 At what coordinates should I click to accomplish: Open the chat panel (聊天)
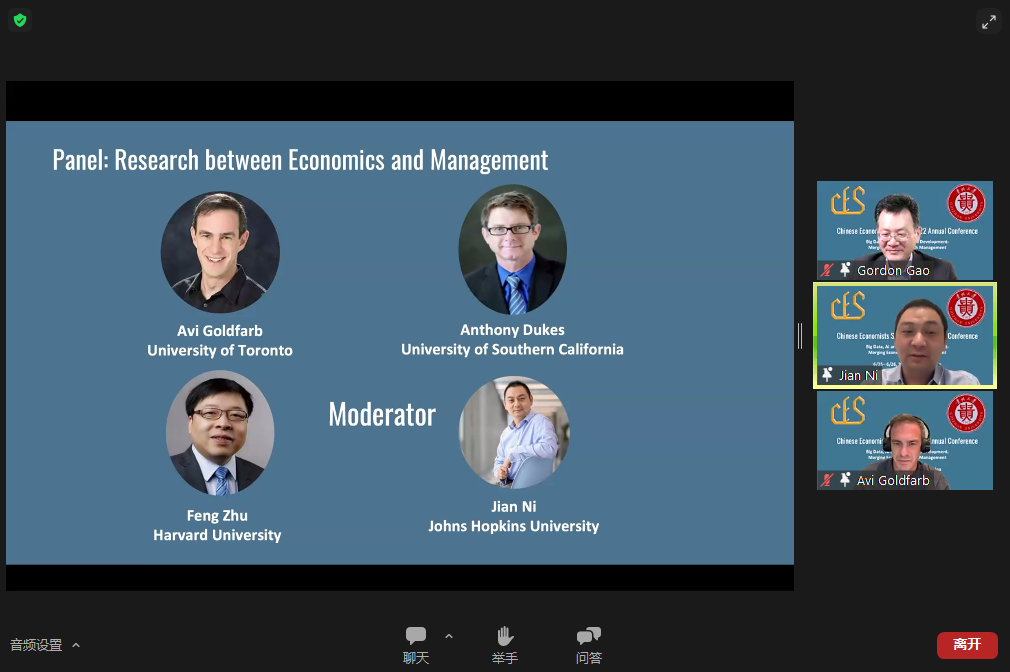(x=415, y=644)
